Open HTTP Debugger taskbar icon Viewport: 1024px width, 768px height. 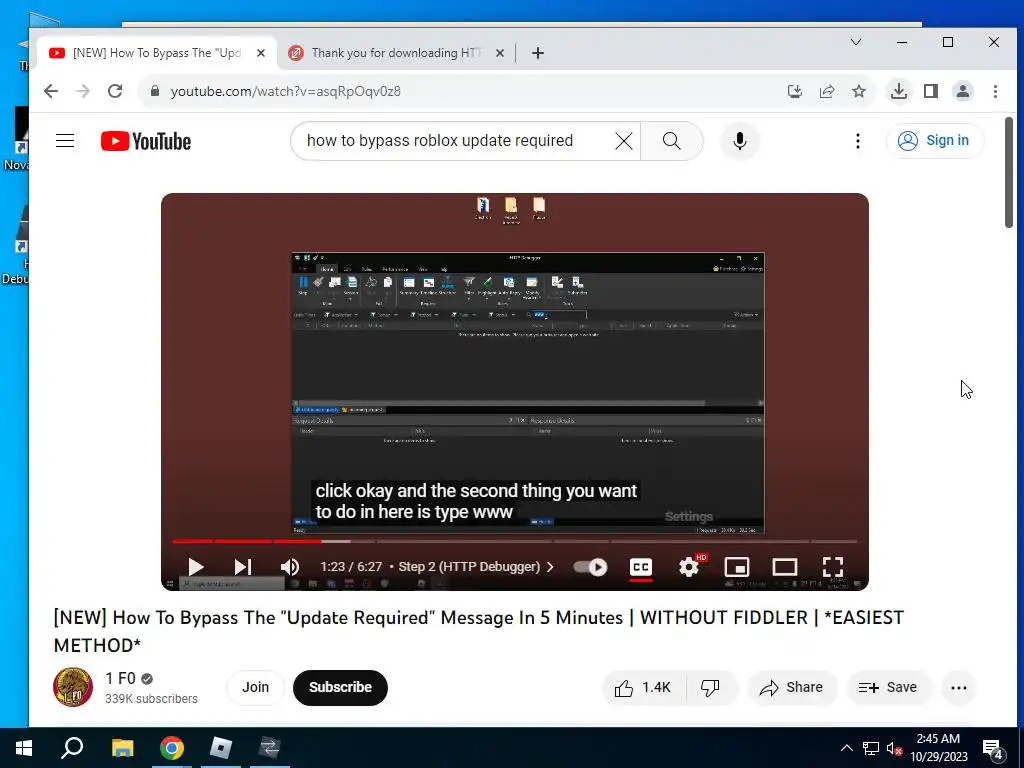(270, 748)
